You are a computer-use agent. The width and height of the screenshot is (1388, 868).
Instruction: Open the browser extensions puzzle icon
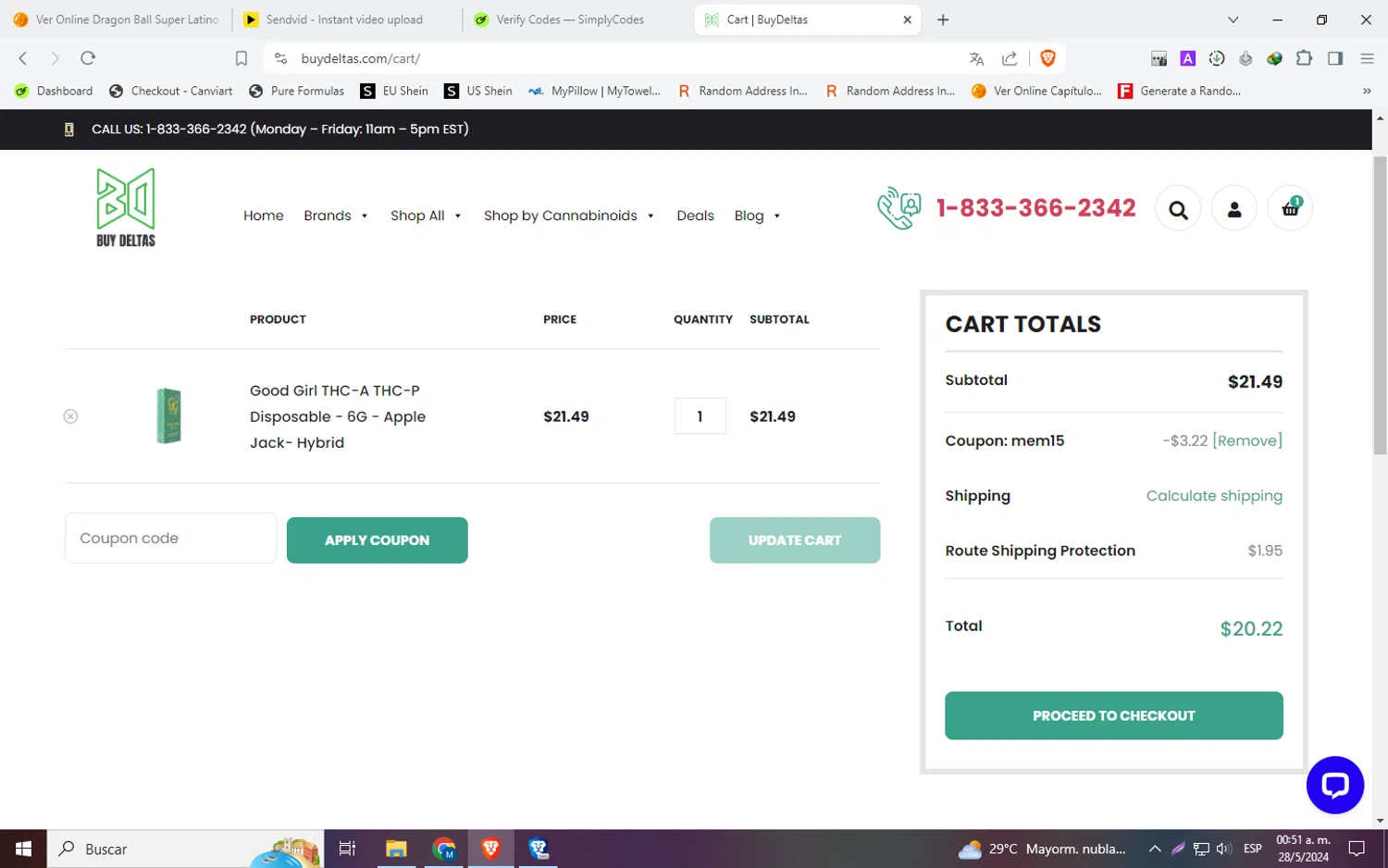(1304, 58)
